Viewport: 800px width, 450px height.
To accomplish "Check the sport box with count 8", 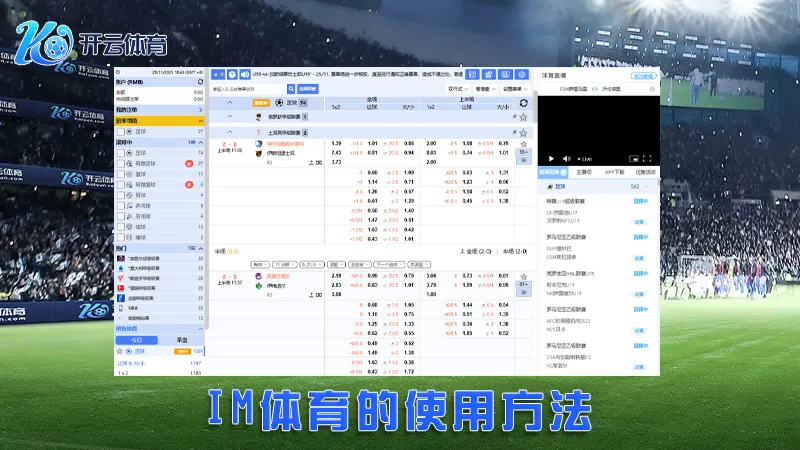I will pyautogui.click(x=121, y=206).
